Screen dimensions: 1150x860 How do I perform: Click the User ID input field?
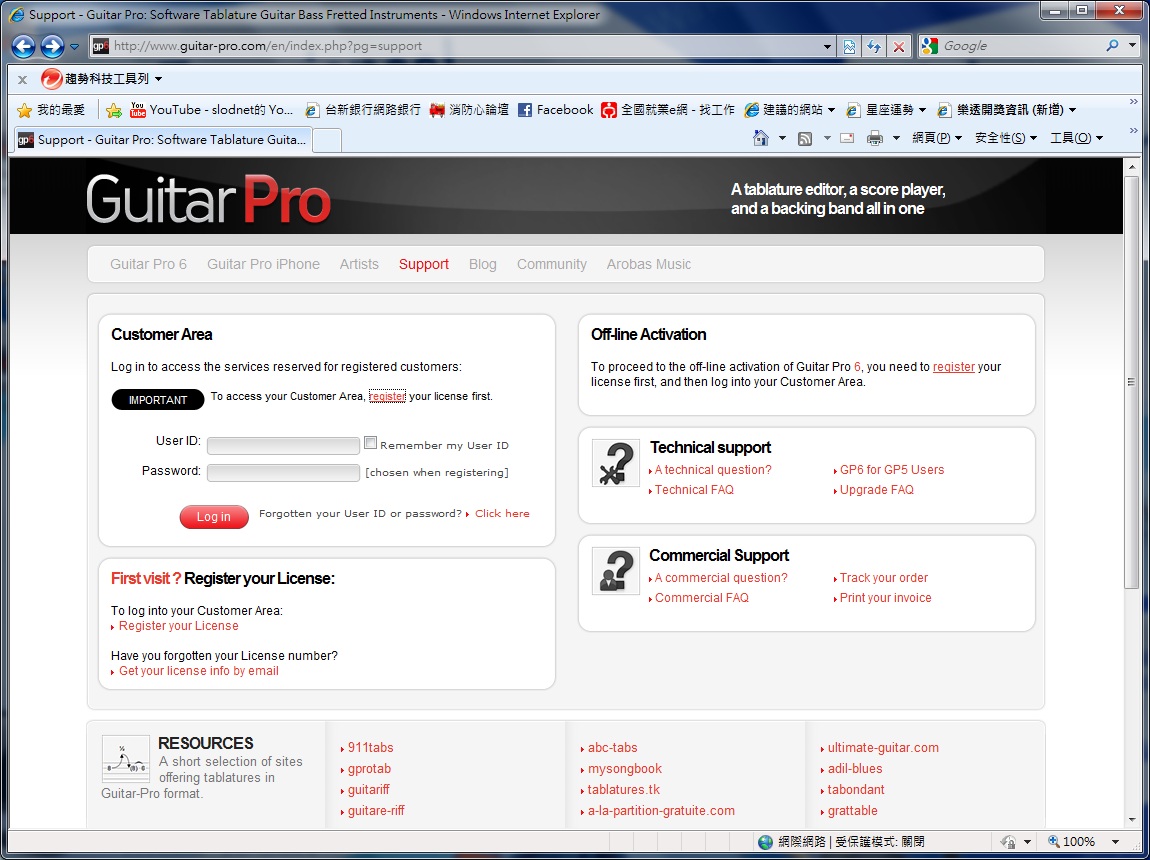(283, 445)
